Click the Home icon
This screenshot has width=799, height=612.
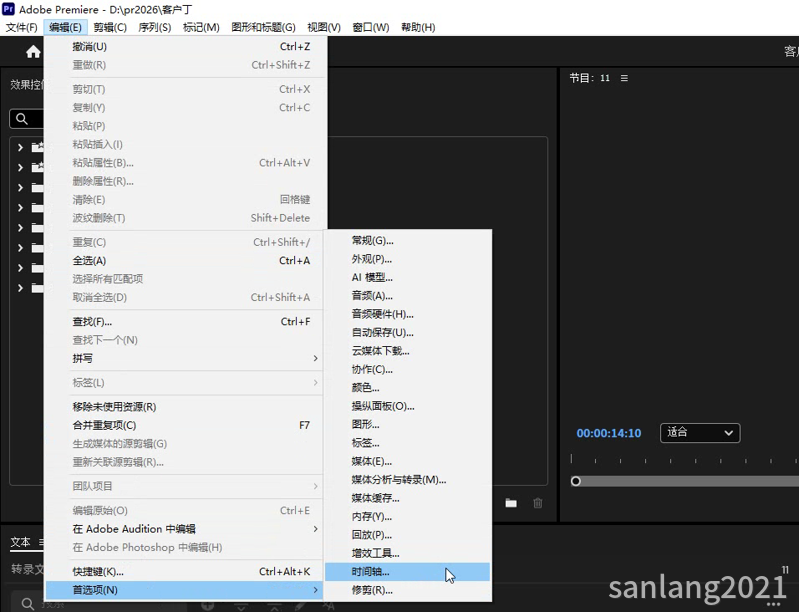point(33,51)
